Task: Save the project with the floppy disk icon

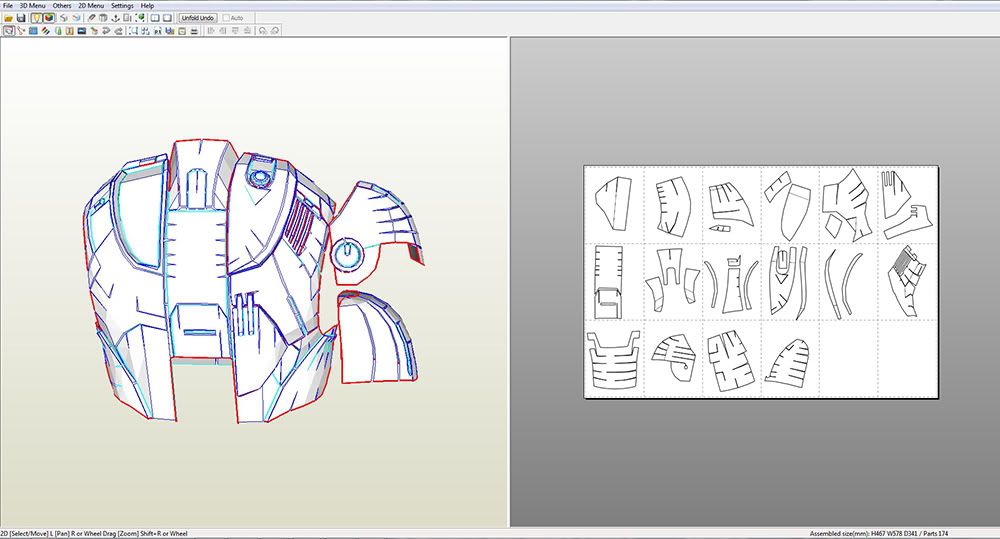Action: [x=21, y=18]
